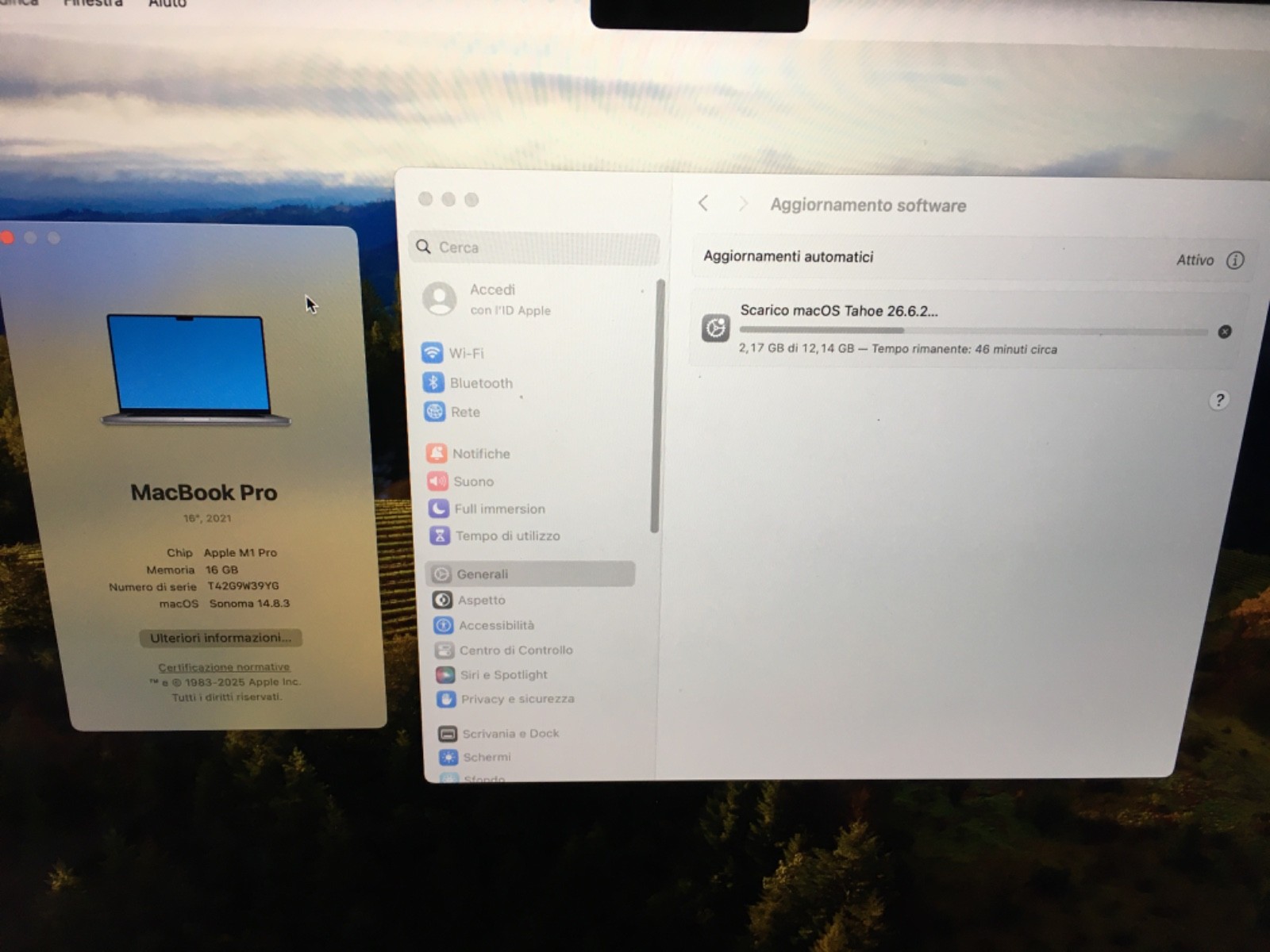Image resolution: width=1270 pixels, height=952 pixels.
Task: Click the macOS download progress bar
Action: (x=974, y=331)
